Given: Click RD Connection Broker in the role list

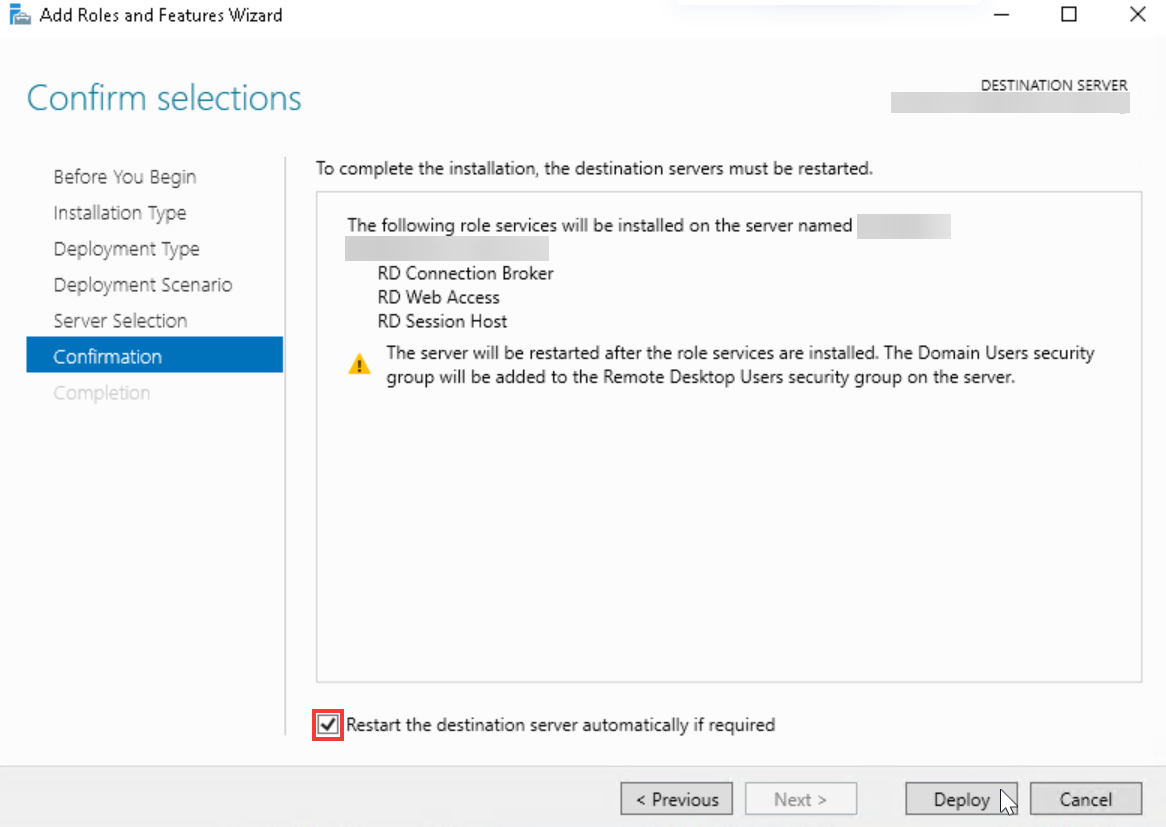Looking at the screenshot, I should 464,273.
